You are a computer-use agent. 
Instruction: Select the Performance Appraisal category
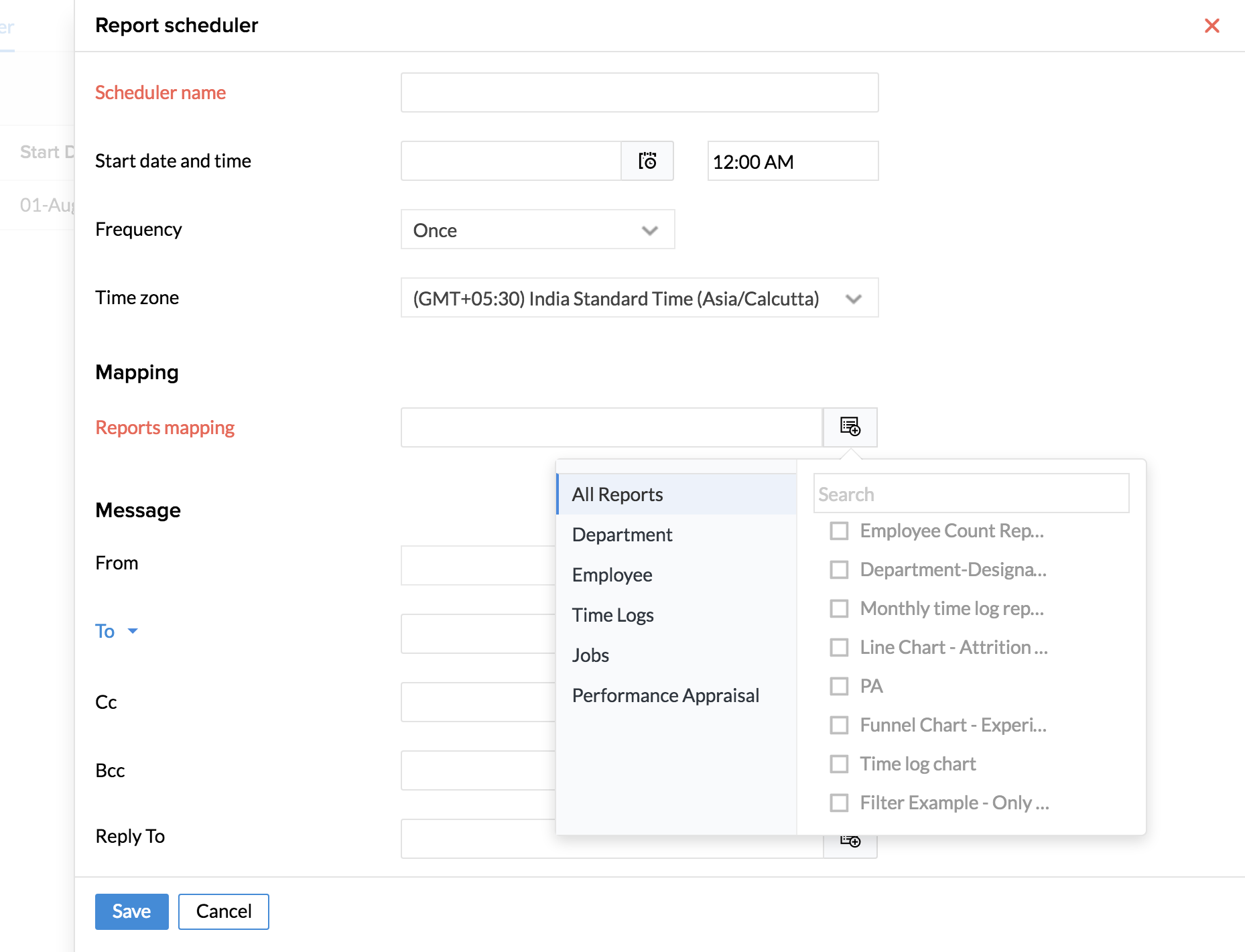[665, 695]
